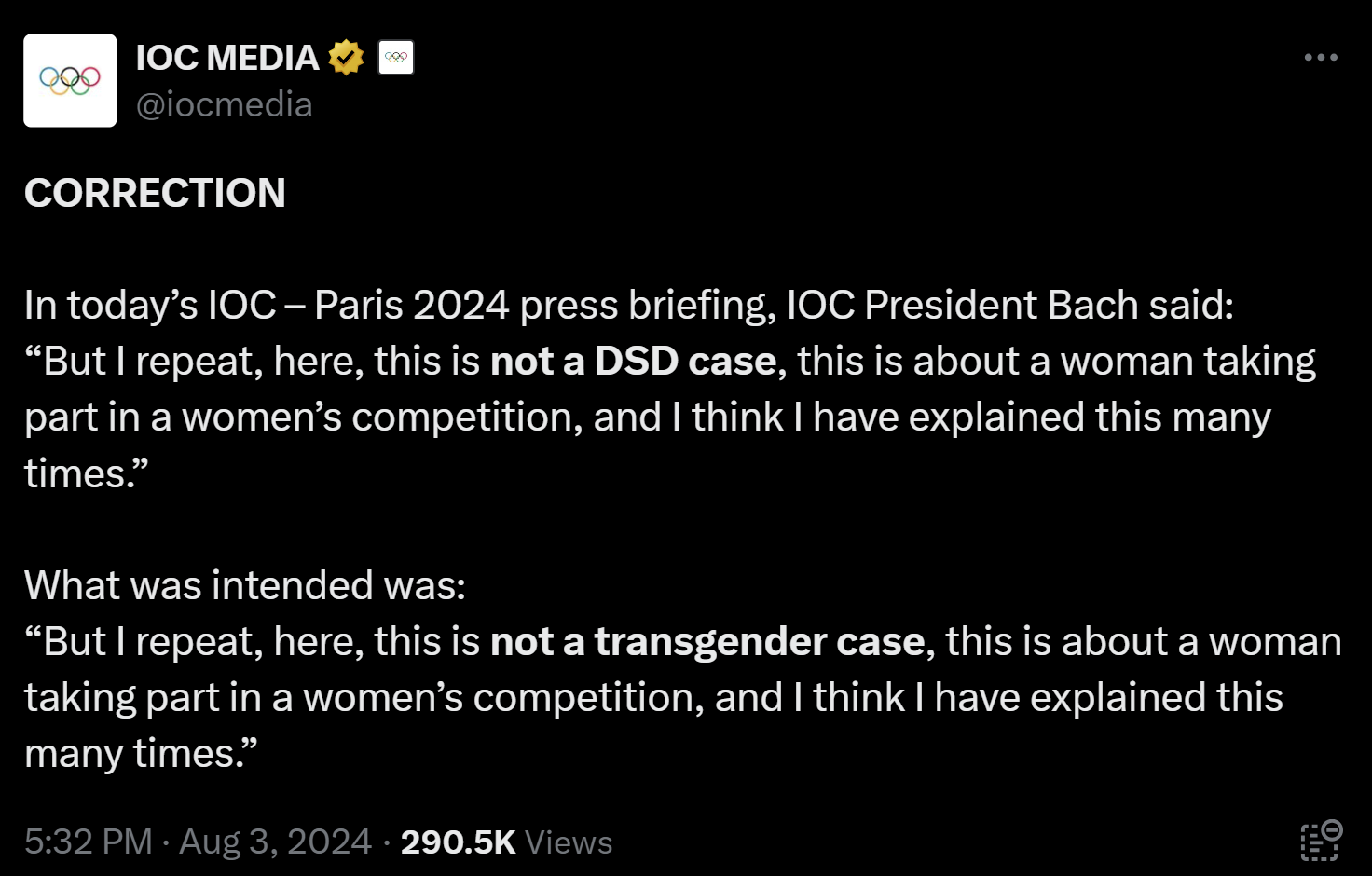
Task: Open the @iocmedia handle link
Action: click(x=225, y=105)
